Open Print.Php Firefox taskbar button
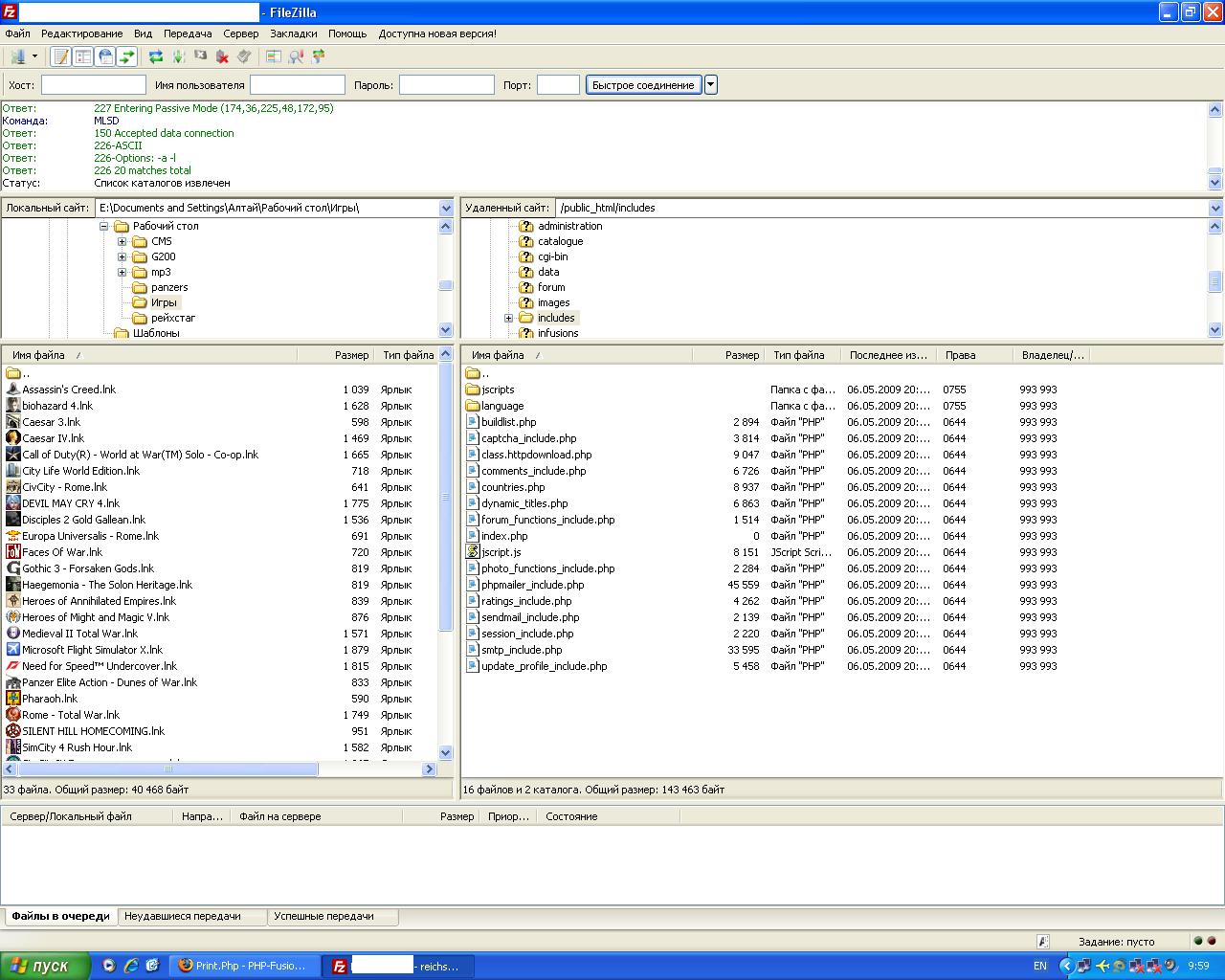 click(244, 966)
